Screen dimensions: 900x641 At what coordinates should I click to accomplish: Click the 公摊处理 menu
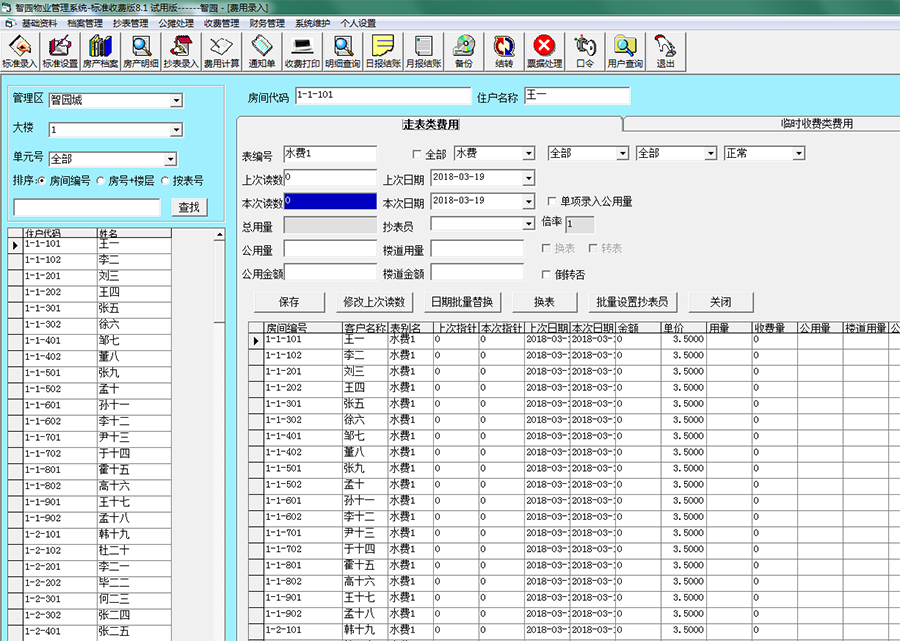[176, 24]
